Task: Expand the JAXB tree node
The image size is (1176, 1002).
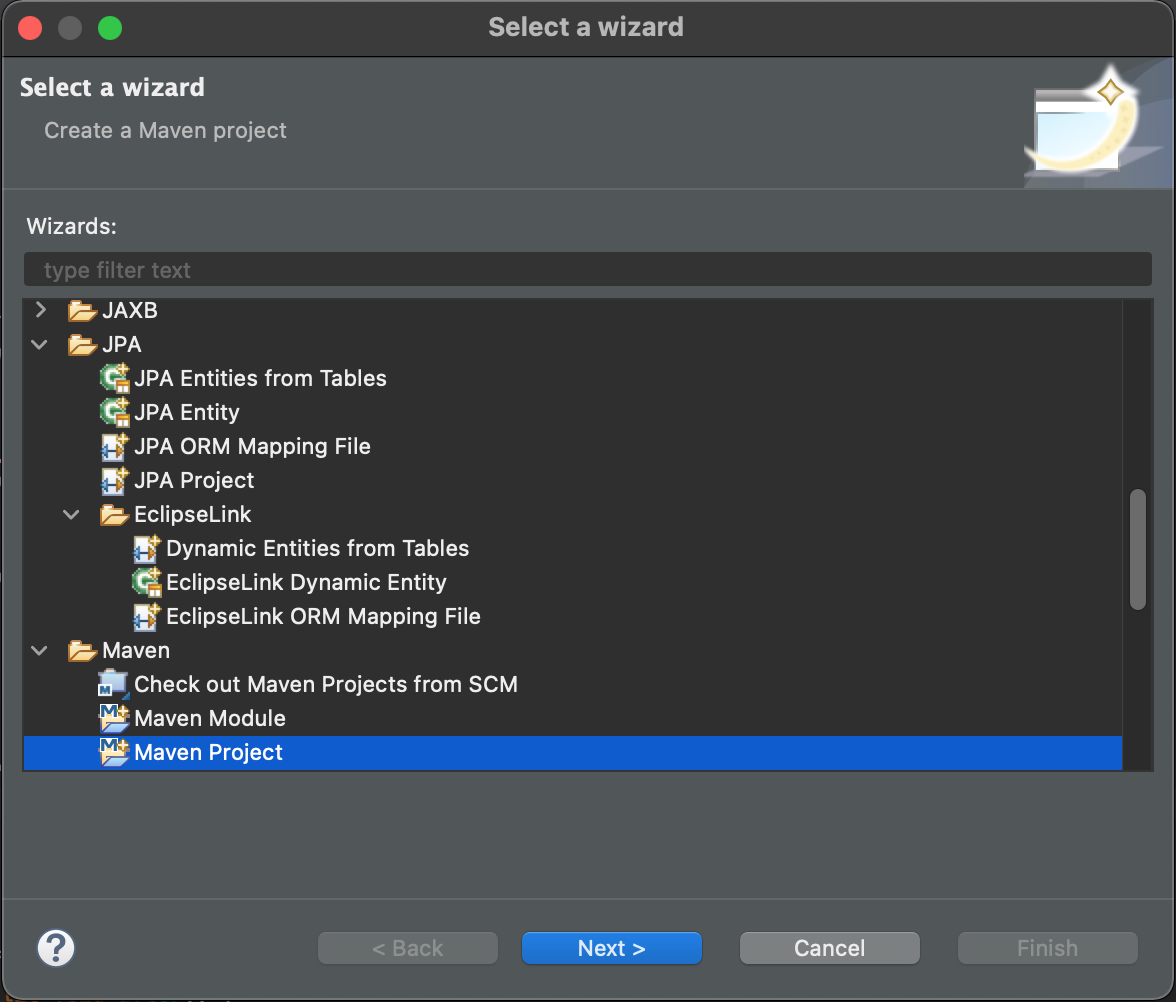Action: pyautogui.click(x=41, y=310)
